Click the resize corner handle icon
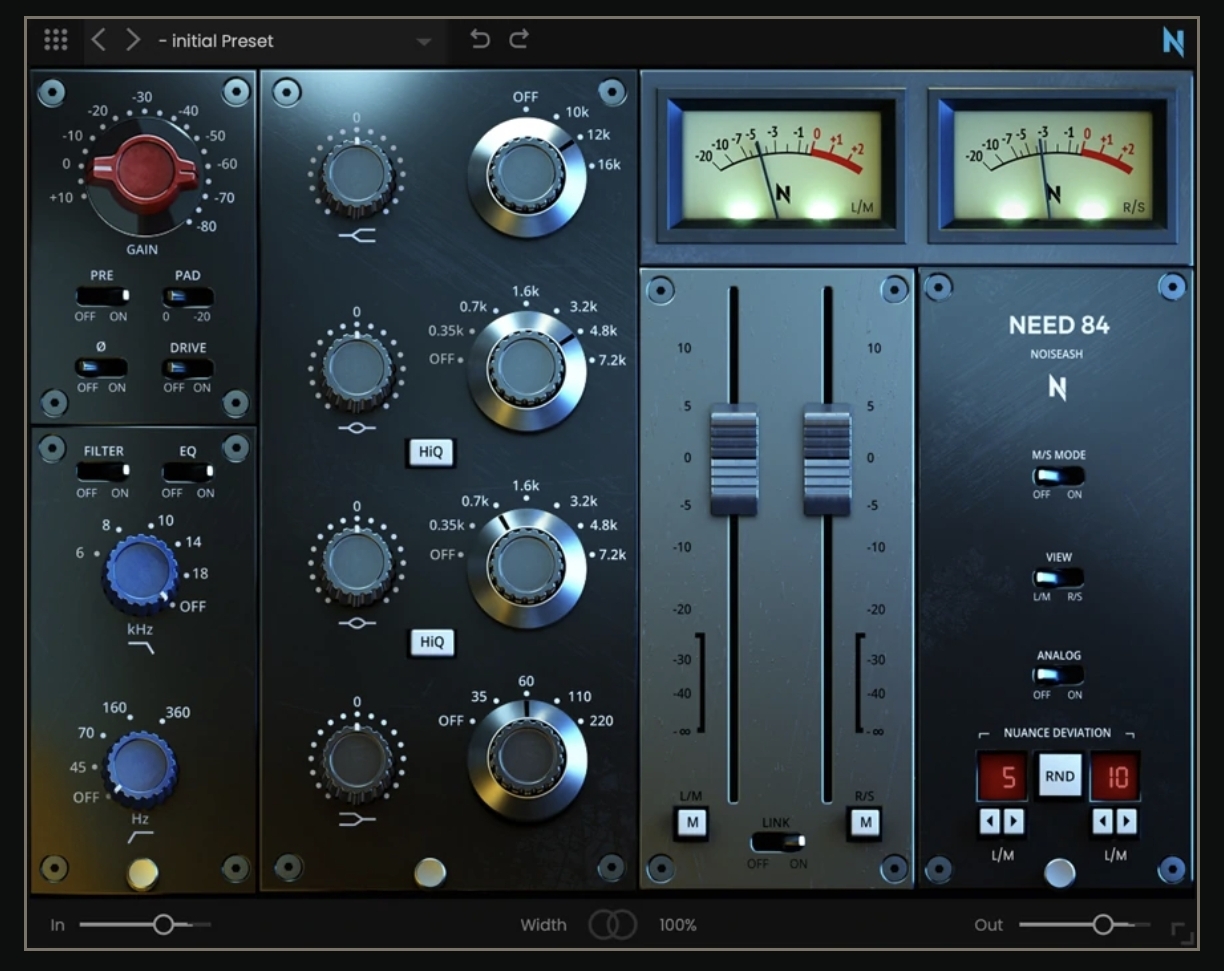This screenshot has height=971, width=1224. click(x=1183, y=934)
